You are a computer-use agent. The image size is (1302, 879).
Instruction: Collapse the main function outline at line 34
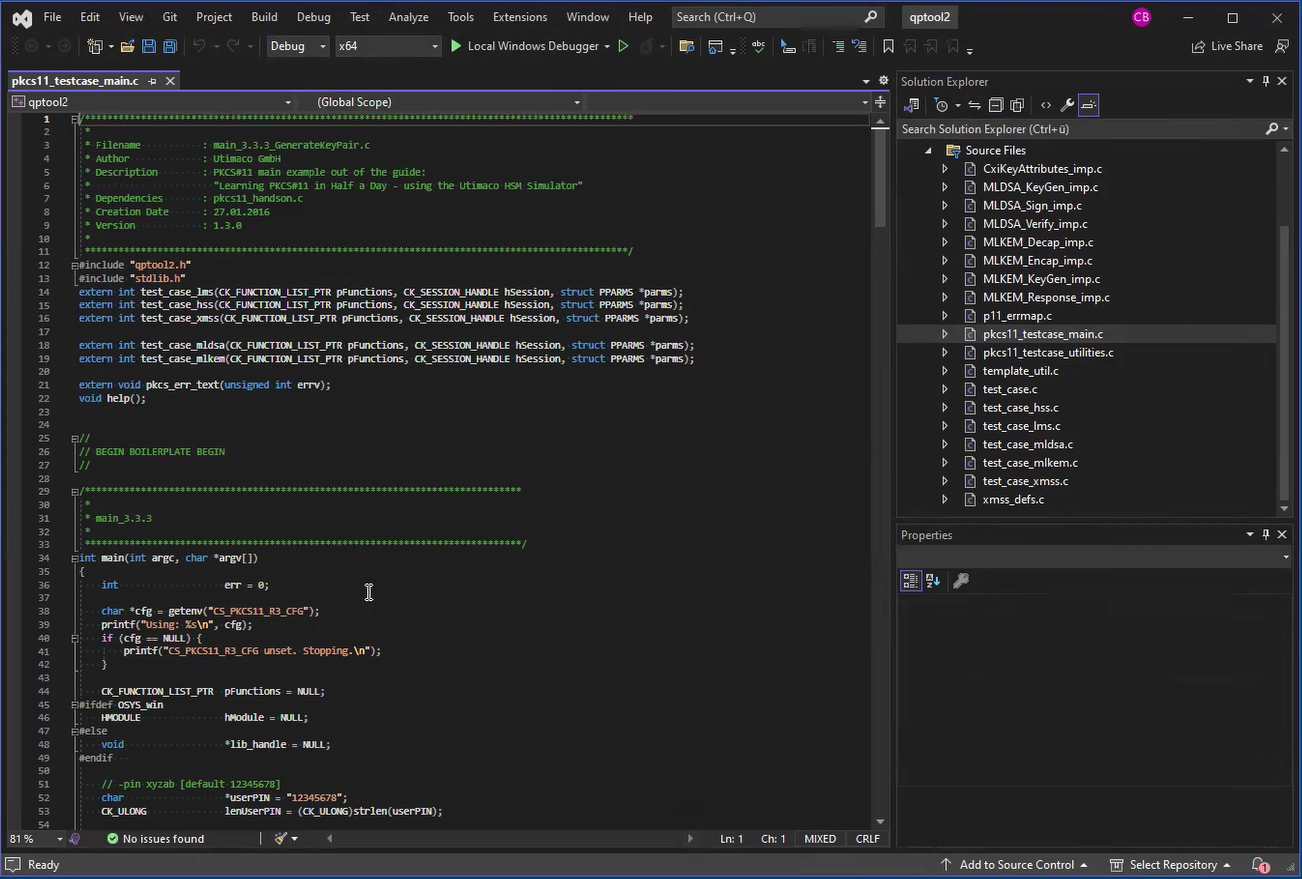(x=75, y=558)
